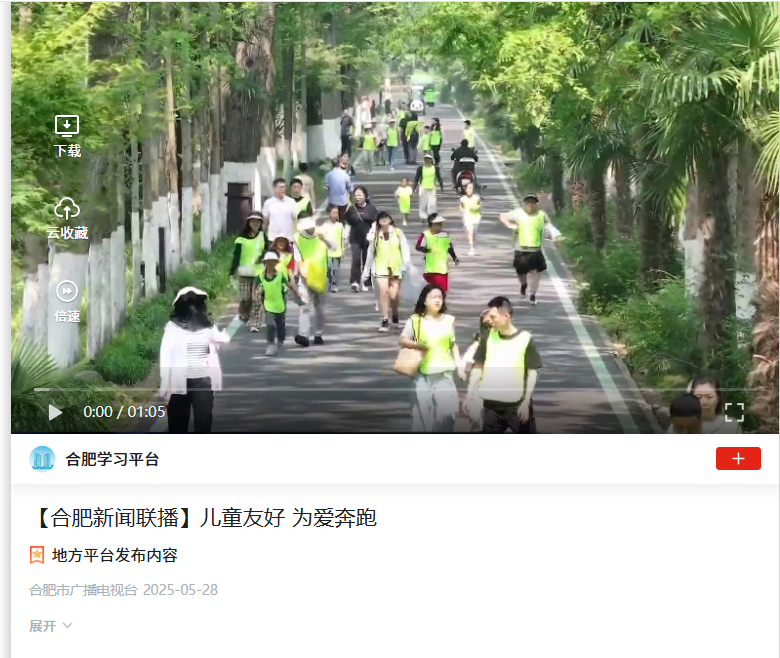This screenshot has height=658, width=780.
Task: Click the 倍速 text label
Action: 67,316
